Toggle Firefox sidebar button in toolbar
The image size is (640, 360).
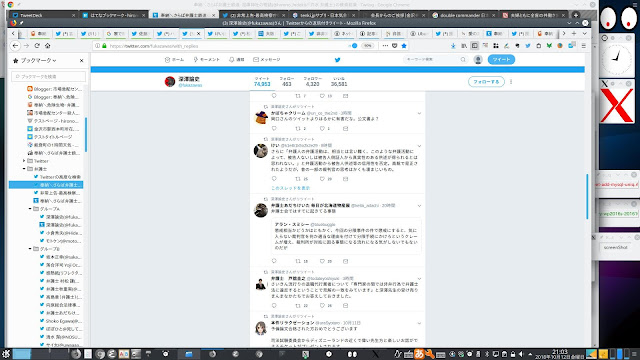pyautogui.click(x=475, y=46)
